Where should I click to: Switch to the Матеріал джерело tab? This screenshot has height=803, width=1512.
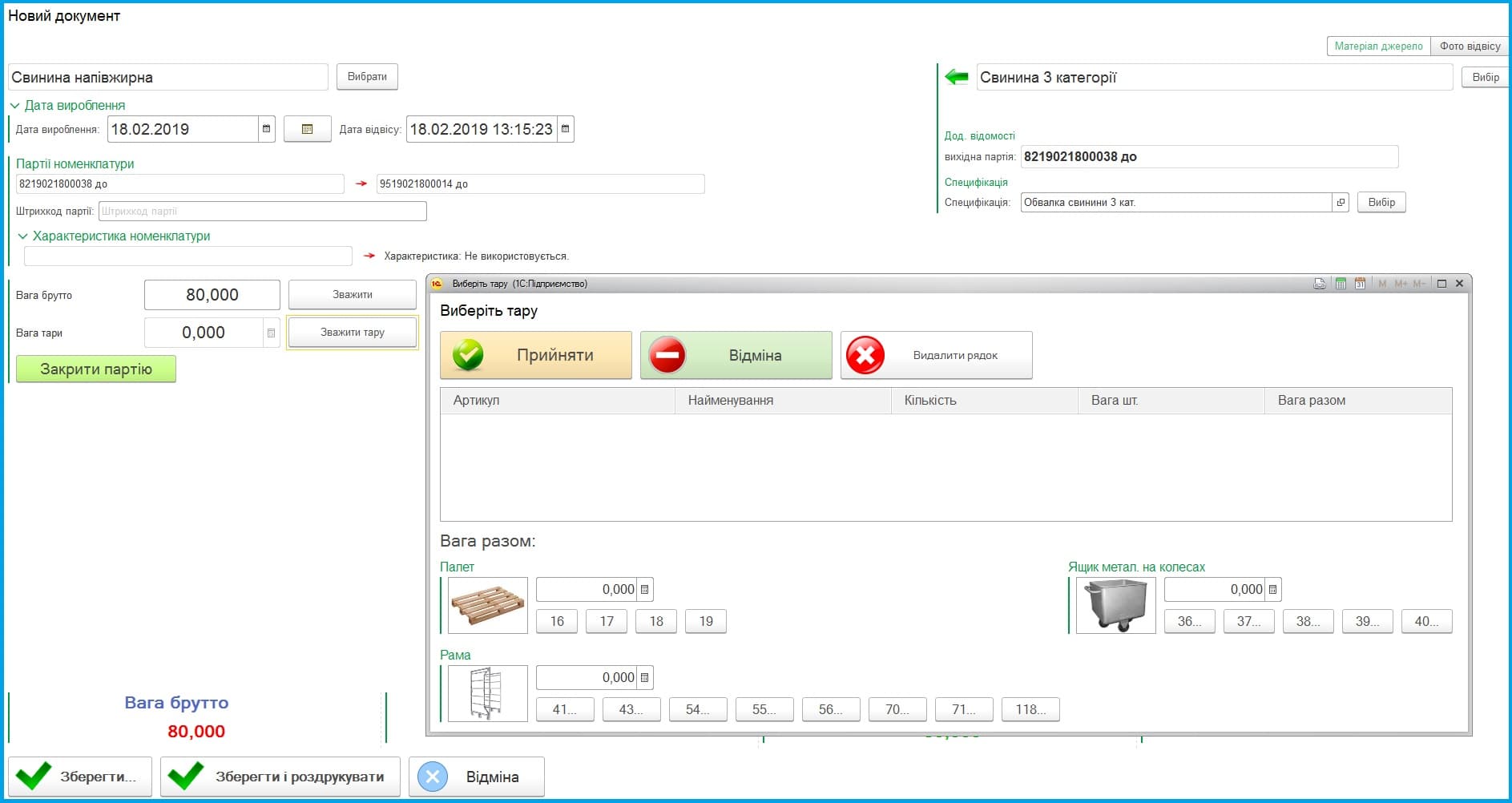coord(1378,46)
